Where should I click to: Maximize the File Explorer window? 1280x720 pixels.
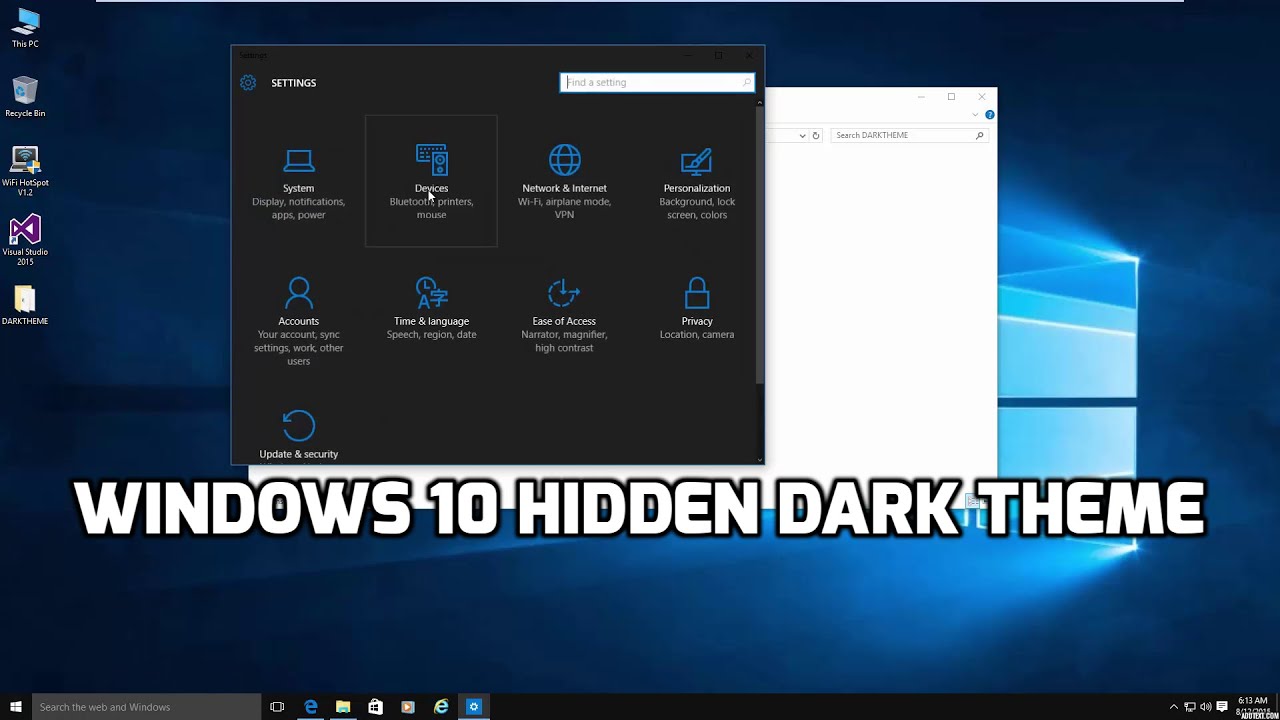[951, 97]
